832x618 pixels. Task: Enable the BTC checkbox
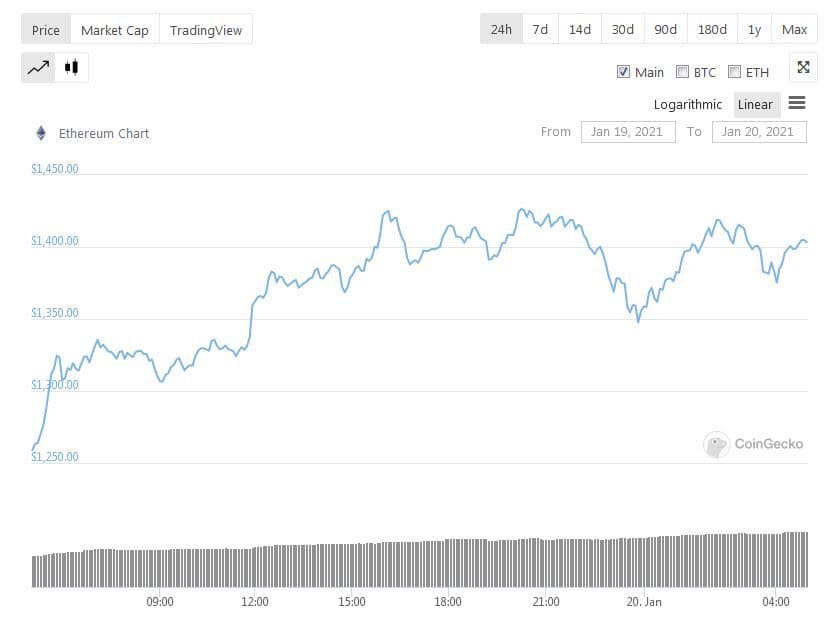[x=682, y=72]
